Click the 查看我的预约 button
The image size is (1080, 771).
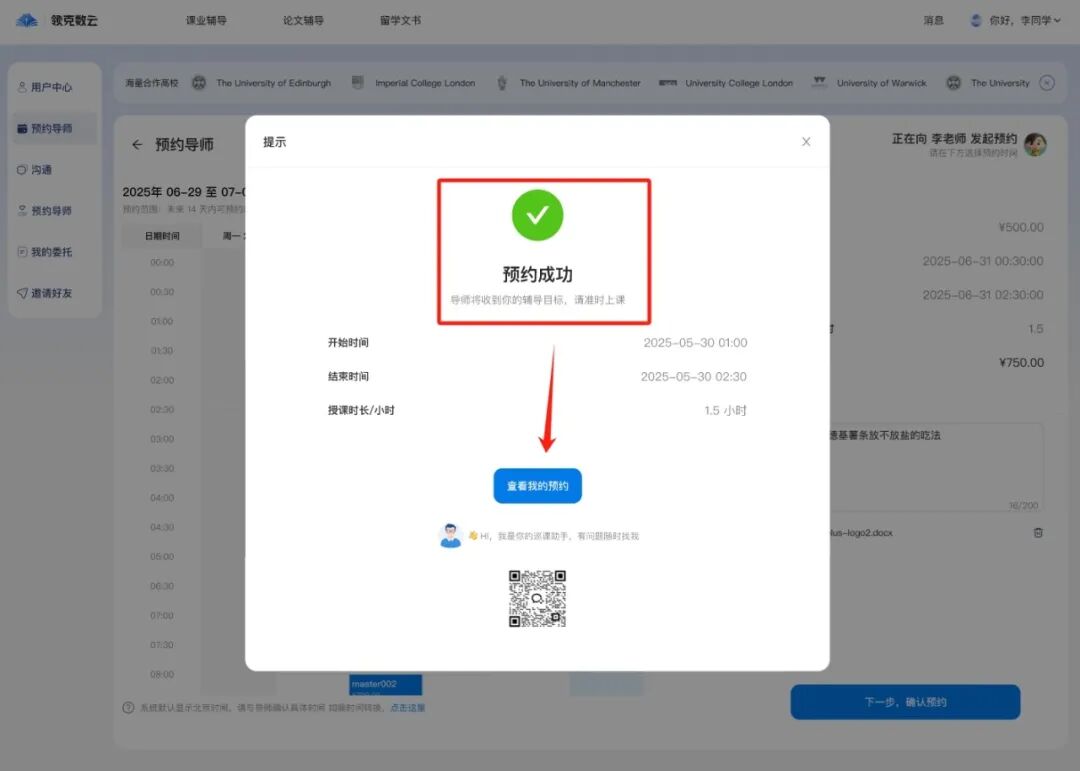[x=537, y=485]
